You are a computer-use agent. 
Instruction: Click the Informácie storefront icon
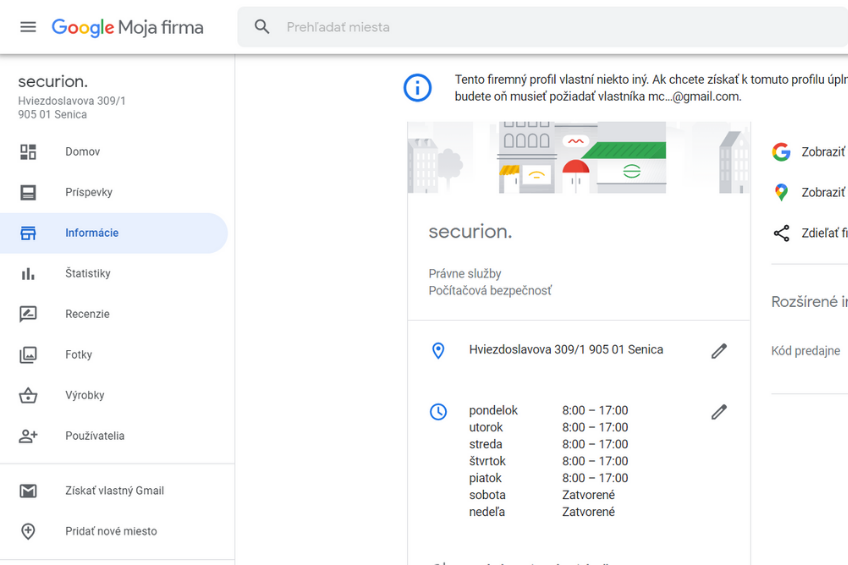coord(28,233)
